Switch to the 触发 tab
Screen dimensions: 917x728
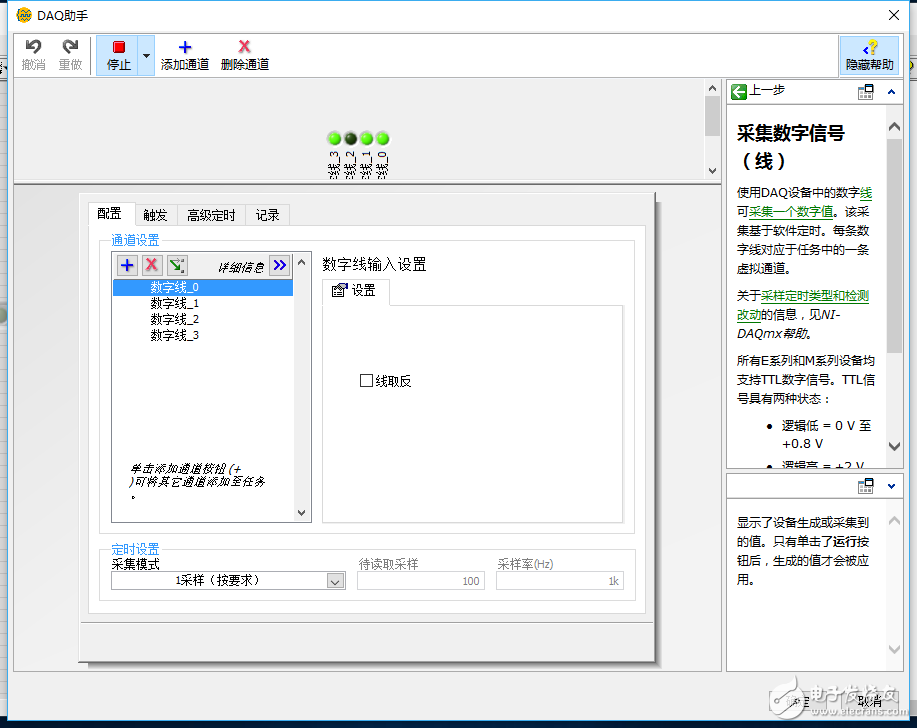pyautogui.click(x=155, y=215)
